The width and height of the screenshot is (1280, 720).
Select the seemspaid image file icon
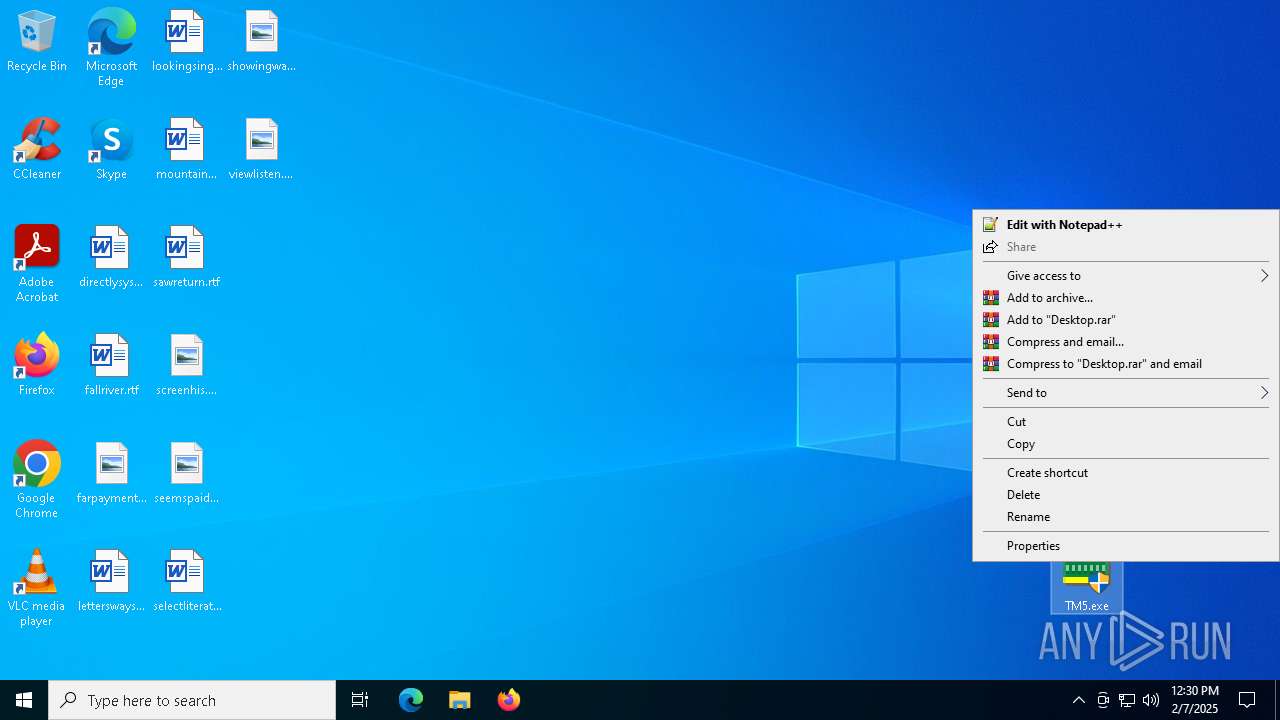(x=186, y=473)
